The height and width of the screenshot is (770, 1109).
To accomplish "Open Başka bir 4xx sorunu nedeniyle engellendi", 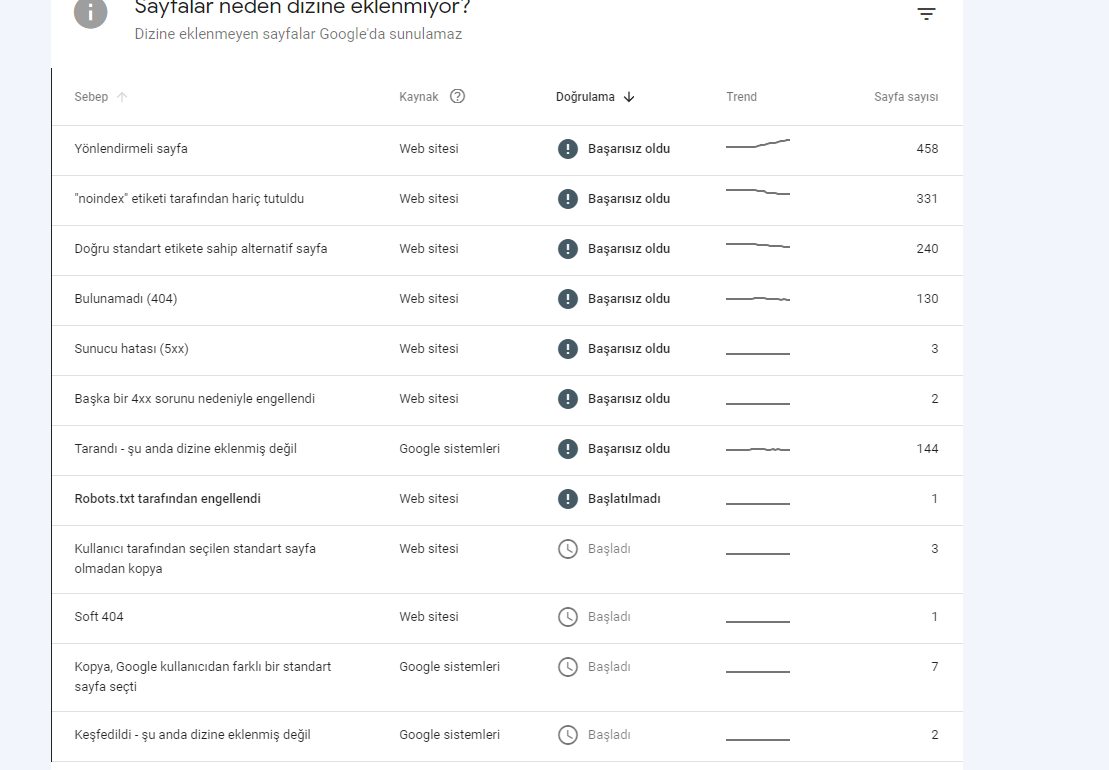I will point(508,399).
